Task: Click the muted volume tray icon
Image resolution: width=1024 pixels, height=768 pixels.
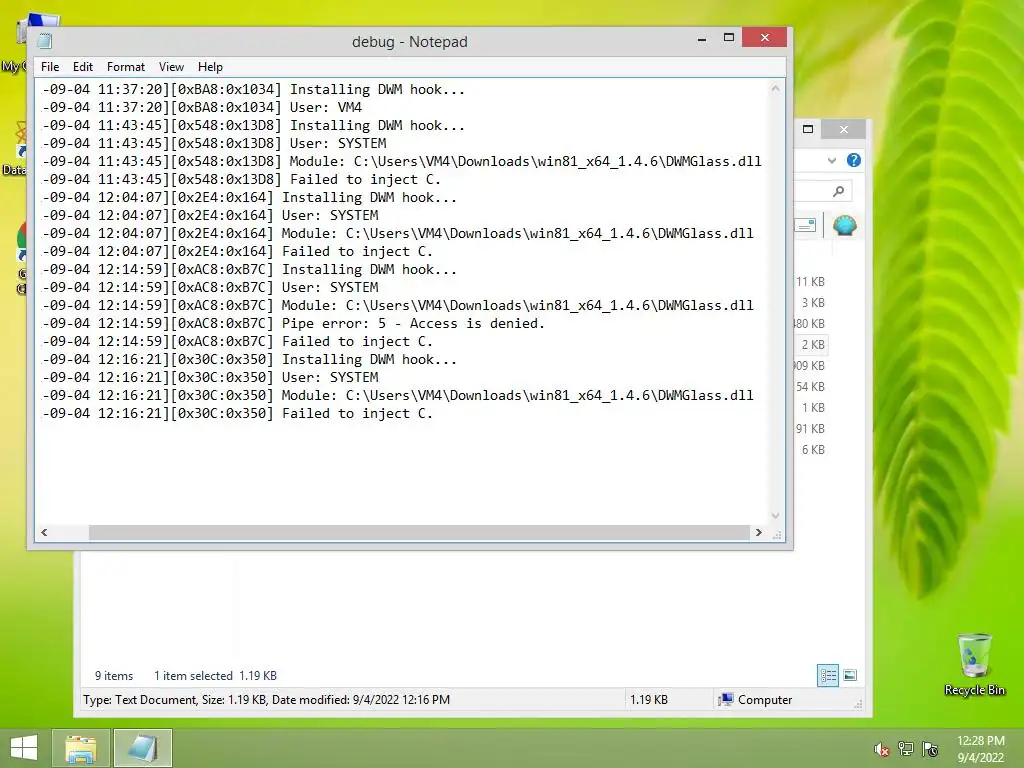Action: coord(881,749)
